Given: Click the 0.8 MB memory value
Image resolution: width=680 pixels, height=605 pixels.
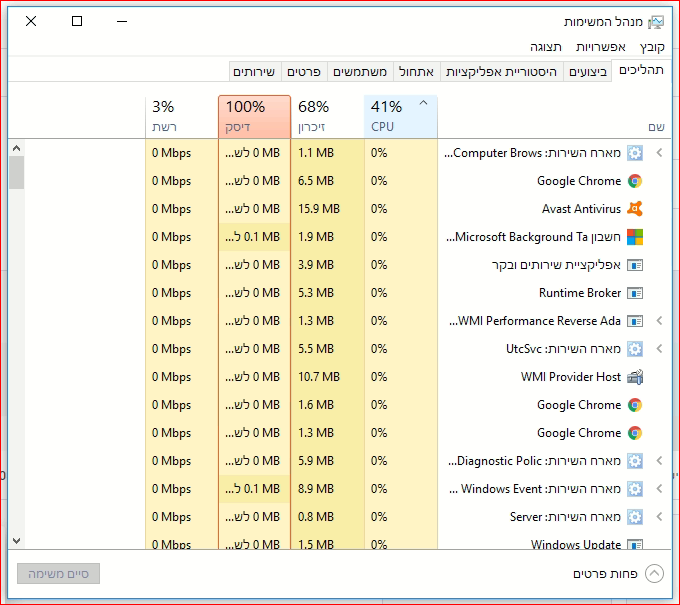Looking at the screenshot, I should coord(316,517).
